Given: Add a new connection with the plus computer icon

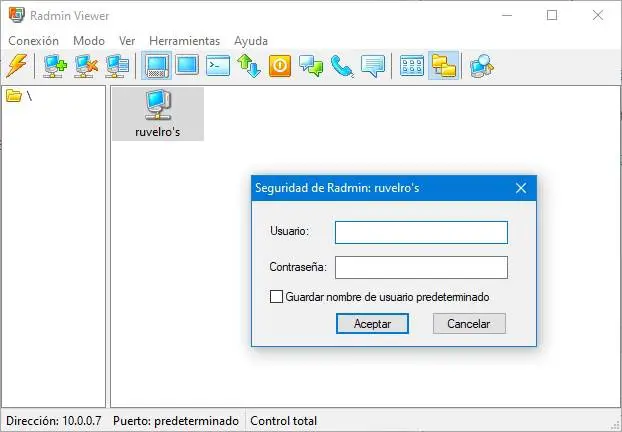Looking at the screenshot, I should click(55, 65).
